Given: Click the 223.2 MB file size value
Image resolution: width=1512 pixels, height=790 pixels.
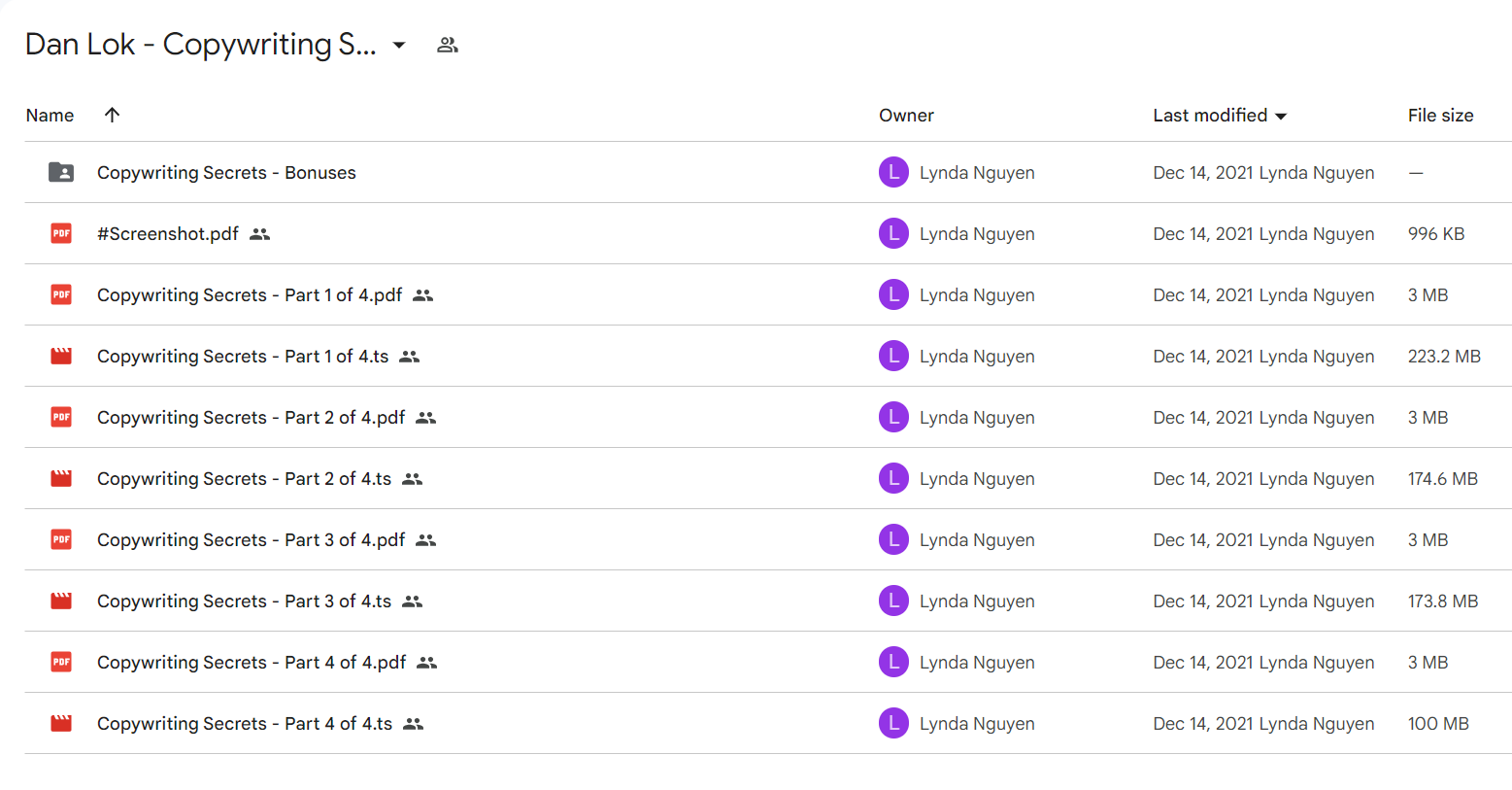Looking at the screenshot, I should [x=1444, y=356].
